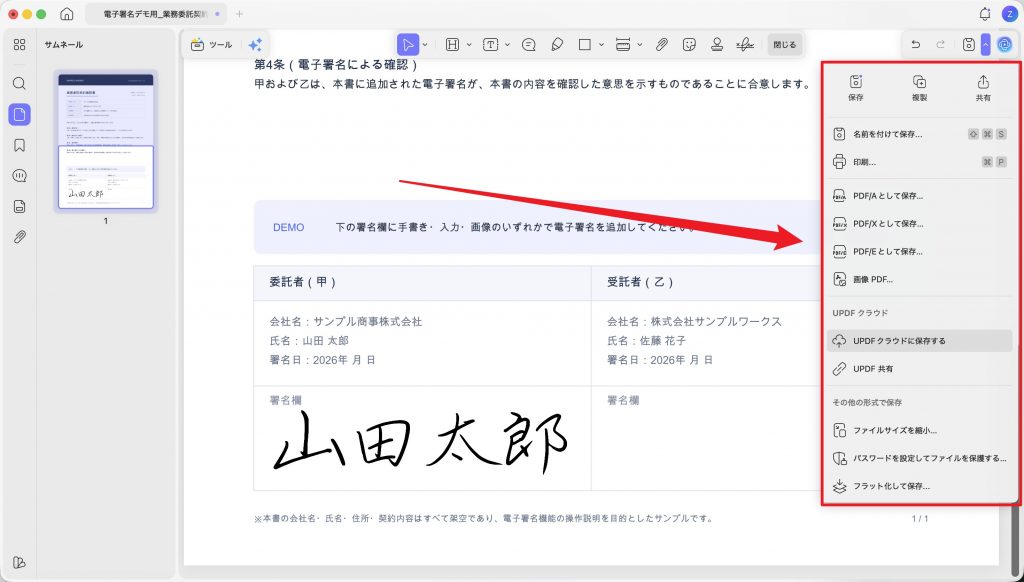Image resolution: width=1024 pixels, height=582 pixels.
Task: Open the search panel in the sidebar
Action: click(x=20, y=84)
